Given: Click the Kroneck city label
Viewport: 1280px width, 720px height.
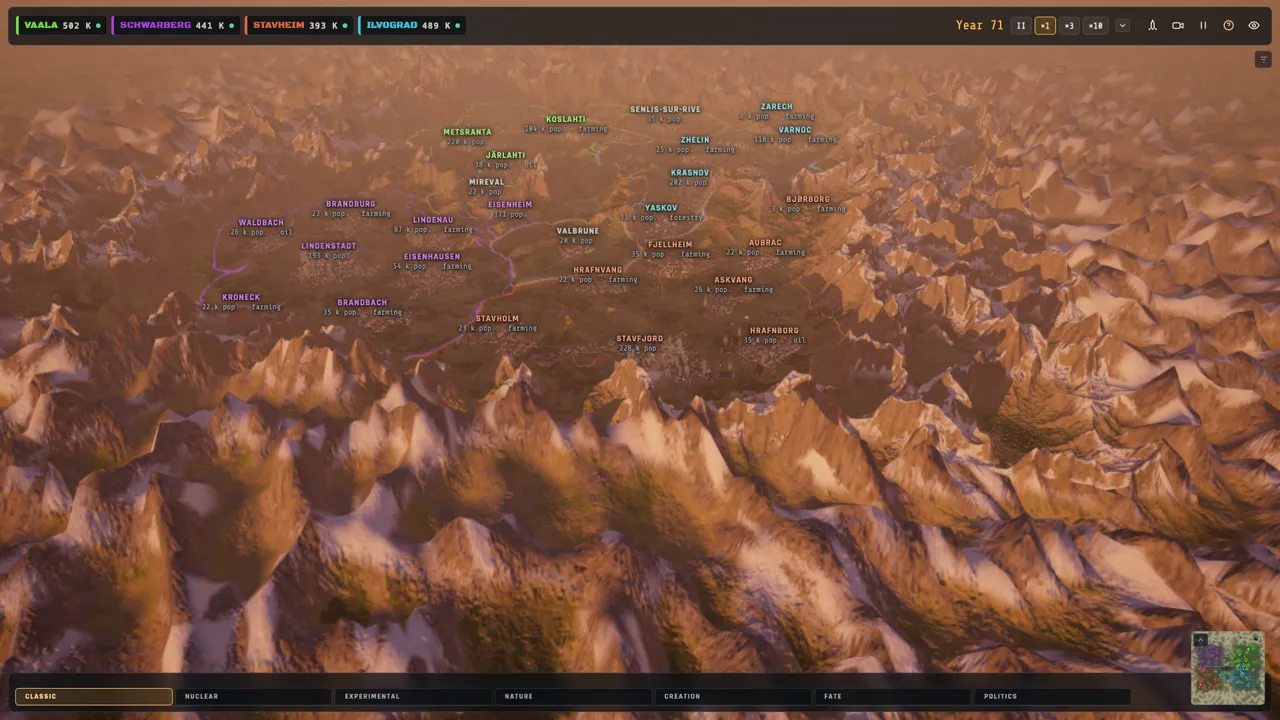Looking at the screenshot, I should pos(241,297).
